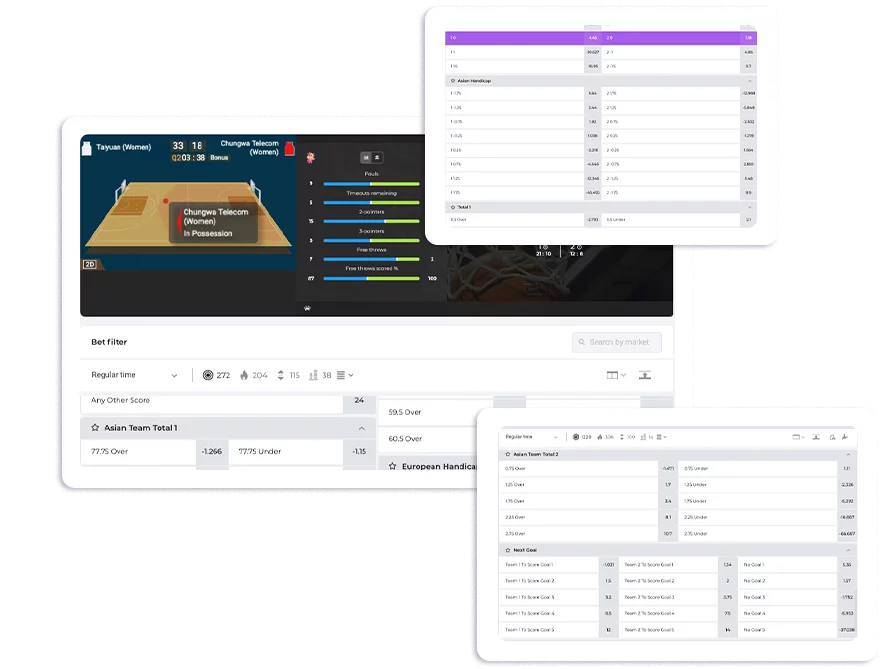Screen dimensions: 888x669
Task: Collapse the Asian Team Total 1 section
Action: pos(362,428)
